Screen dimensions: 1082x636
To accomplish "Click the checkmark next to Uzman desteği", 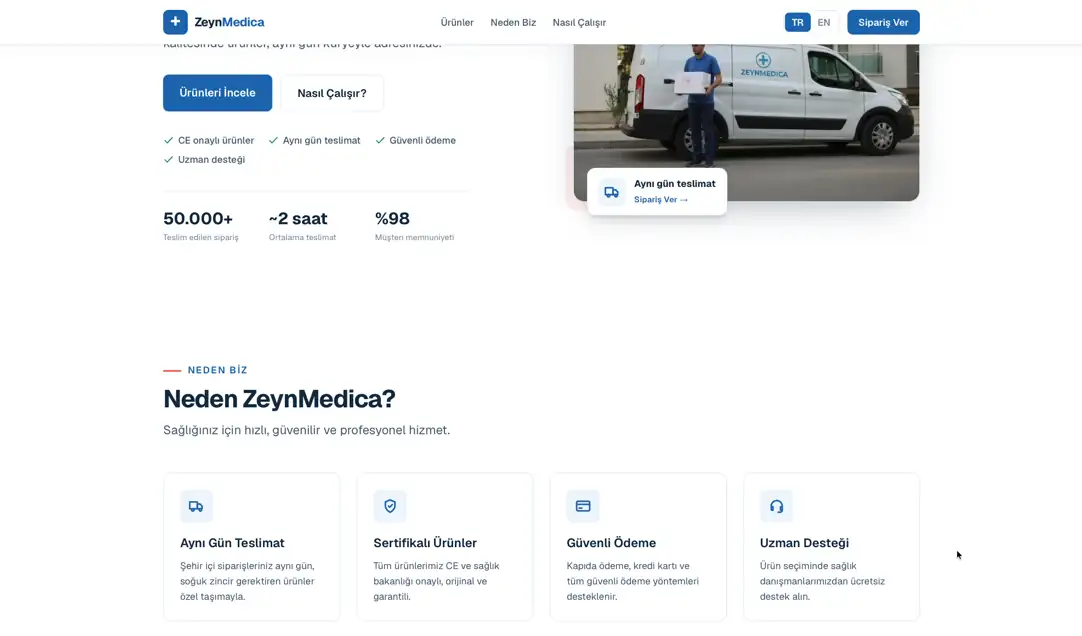I will (168, 159).
